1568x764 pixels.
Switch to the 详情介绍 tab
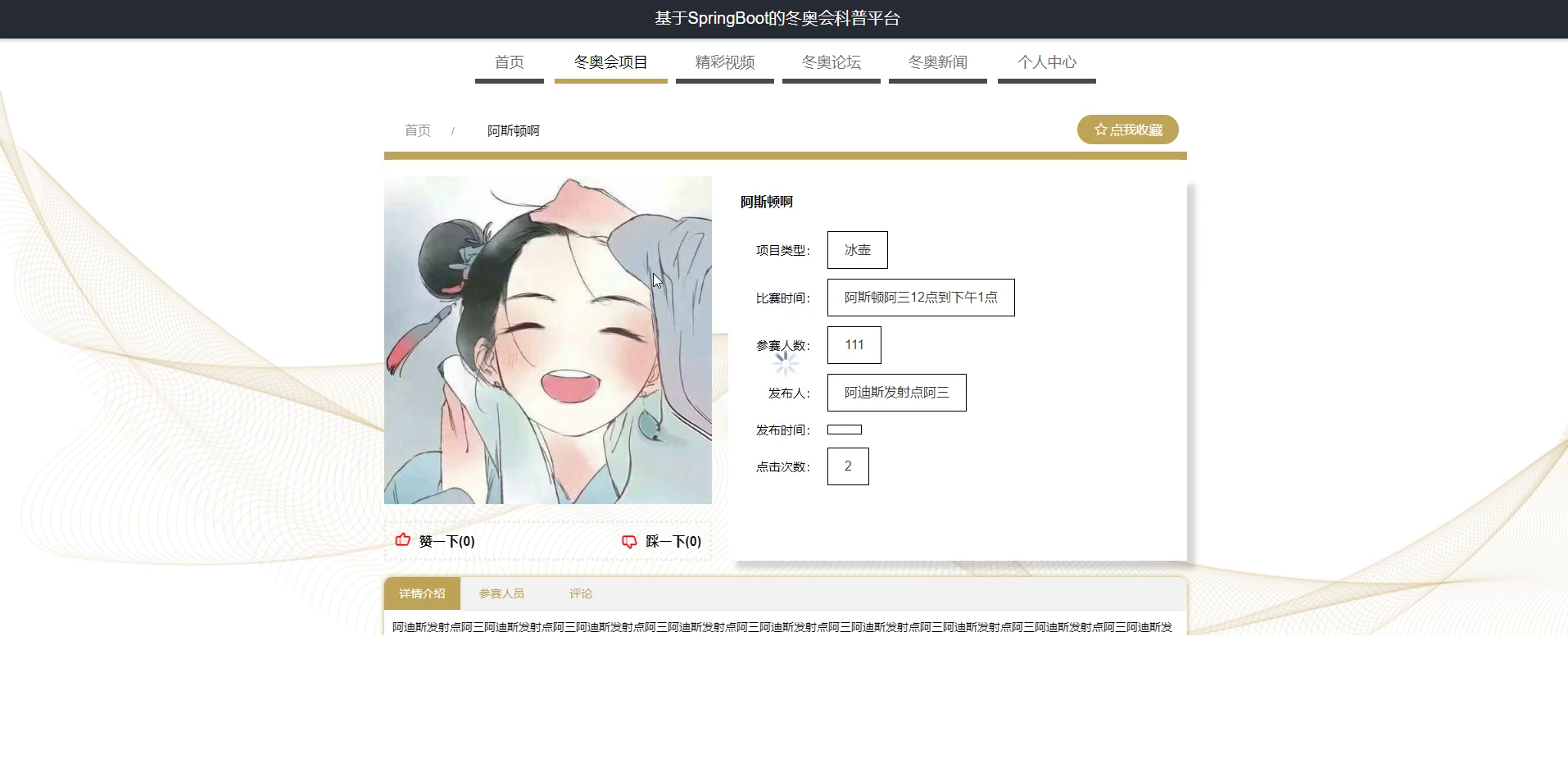point(422,593)
